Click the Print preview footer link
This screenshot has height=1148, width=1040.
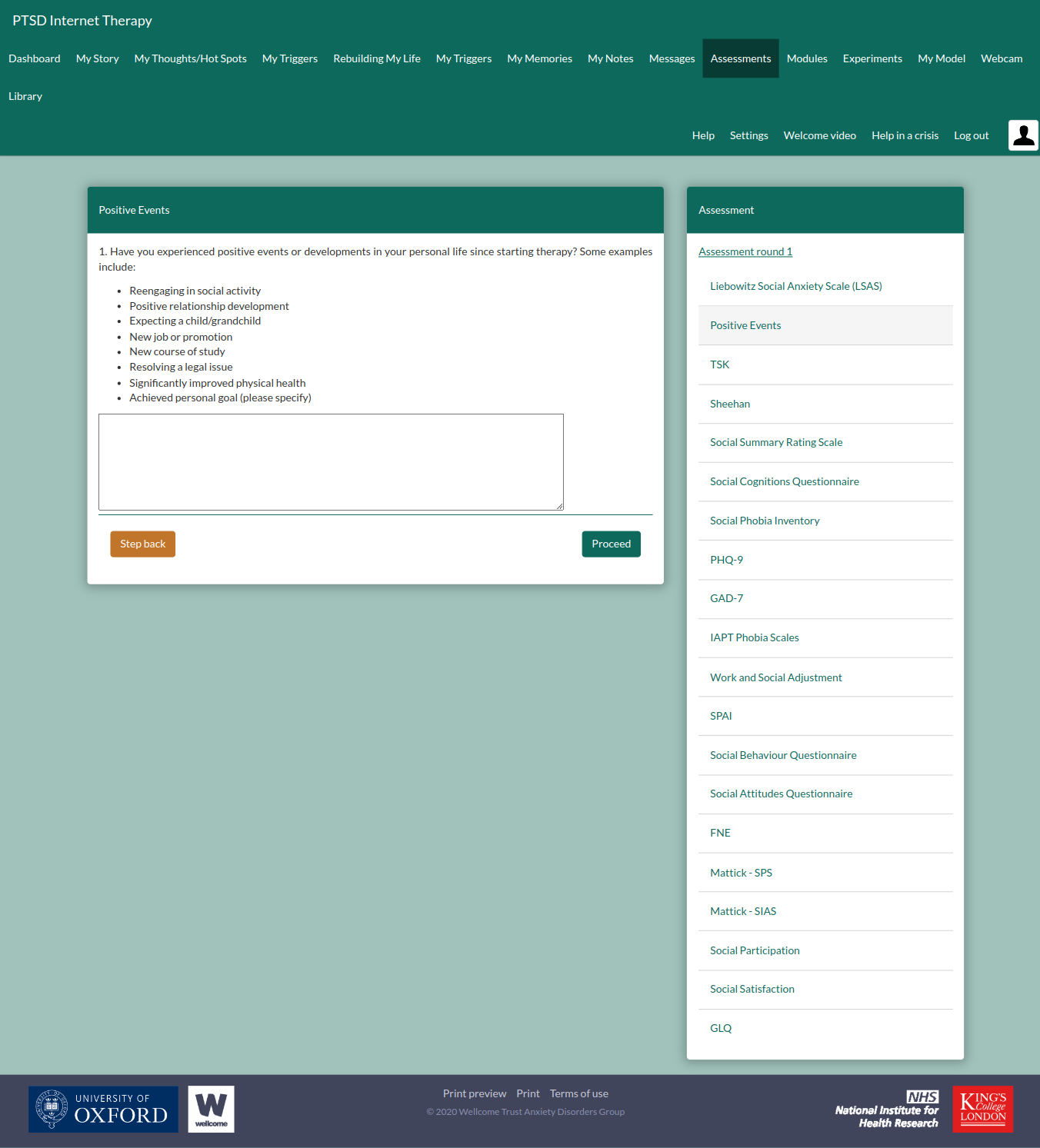click(474, 1093)
